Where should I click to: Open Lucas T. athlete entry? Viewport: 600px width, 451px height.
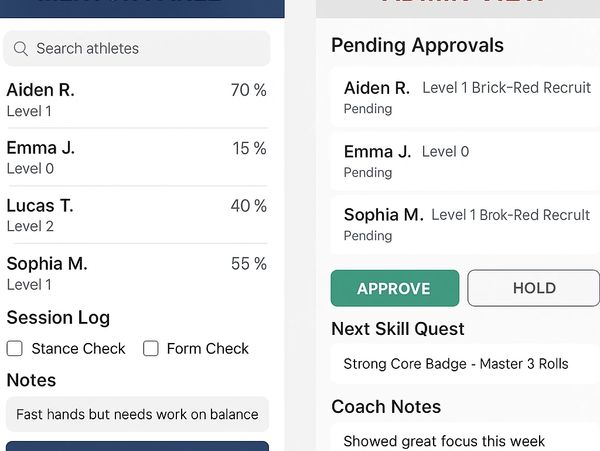coord(137,215)
